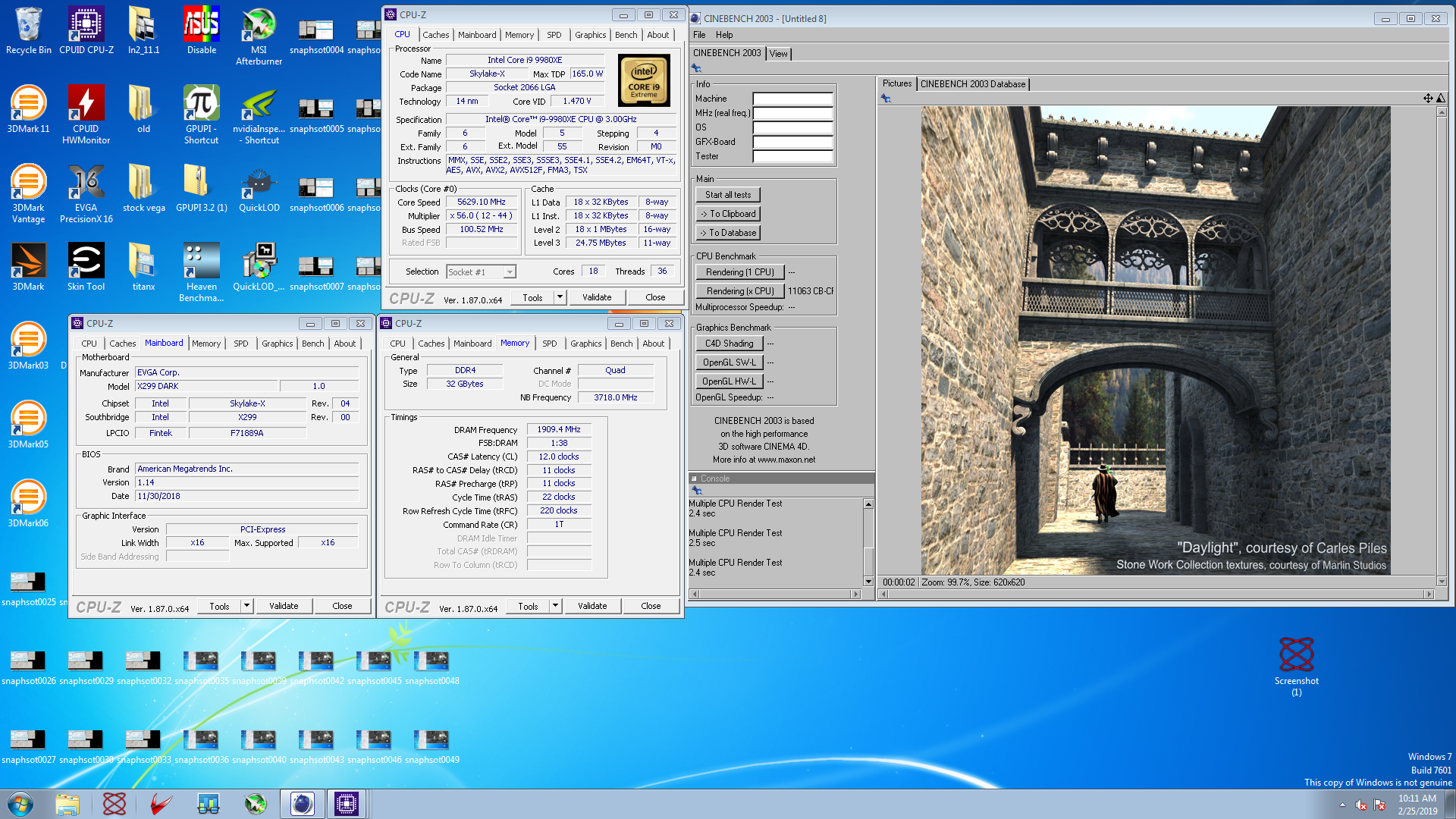Open the 3DMark03 desktop icon
Screen dimensions: 1456x819
(x=28, y=347)
